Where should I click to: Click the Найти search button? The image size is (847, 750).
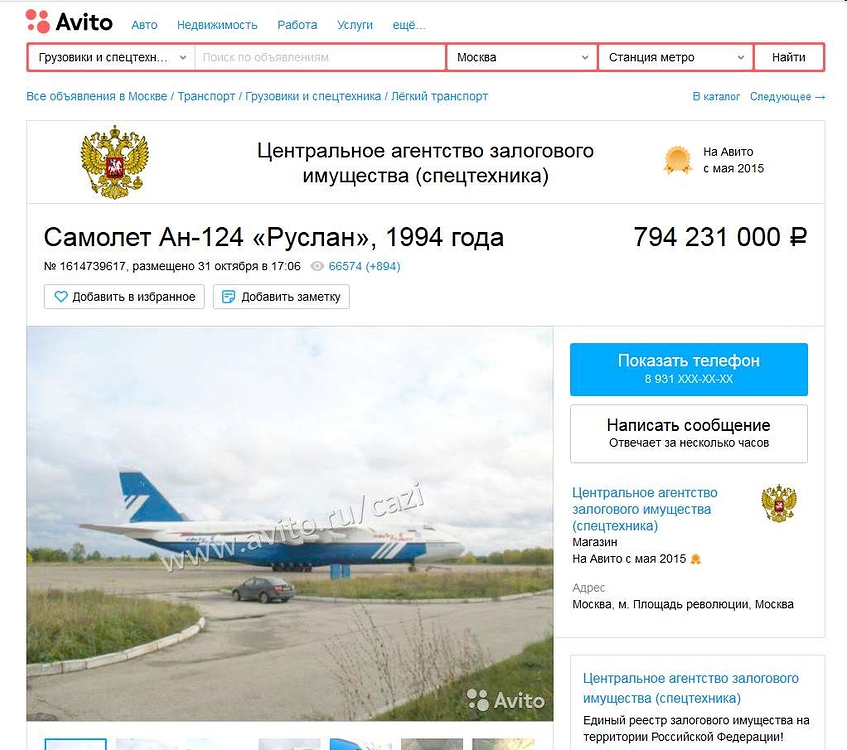coord(789,57)
